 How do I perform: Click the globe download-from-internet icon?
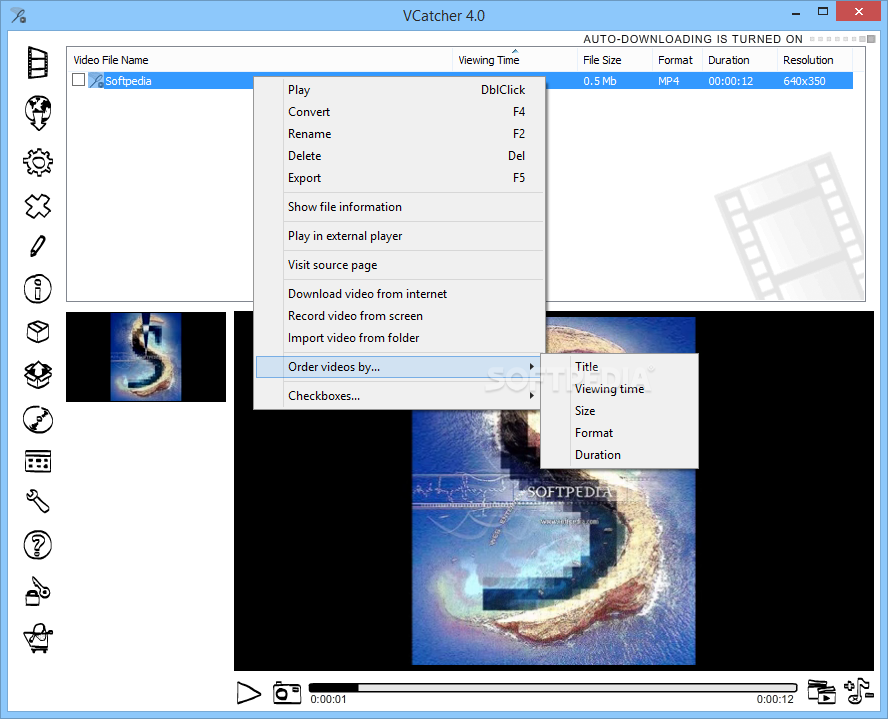tap(38, 113)
